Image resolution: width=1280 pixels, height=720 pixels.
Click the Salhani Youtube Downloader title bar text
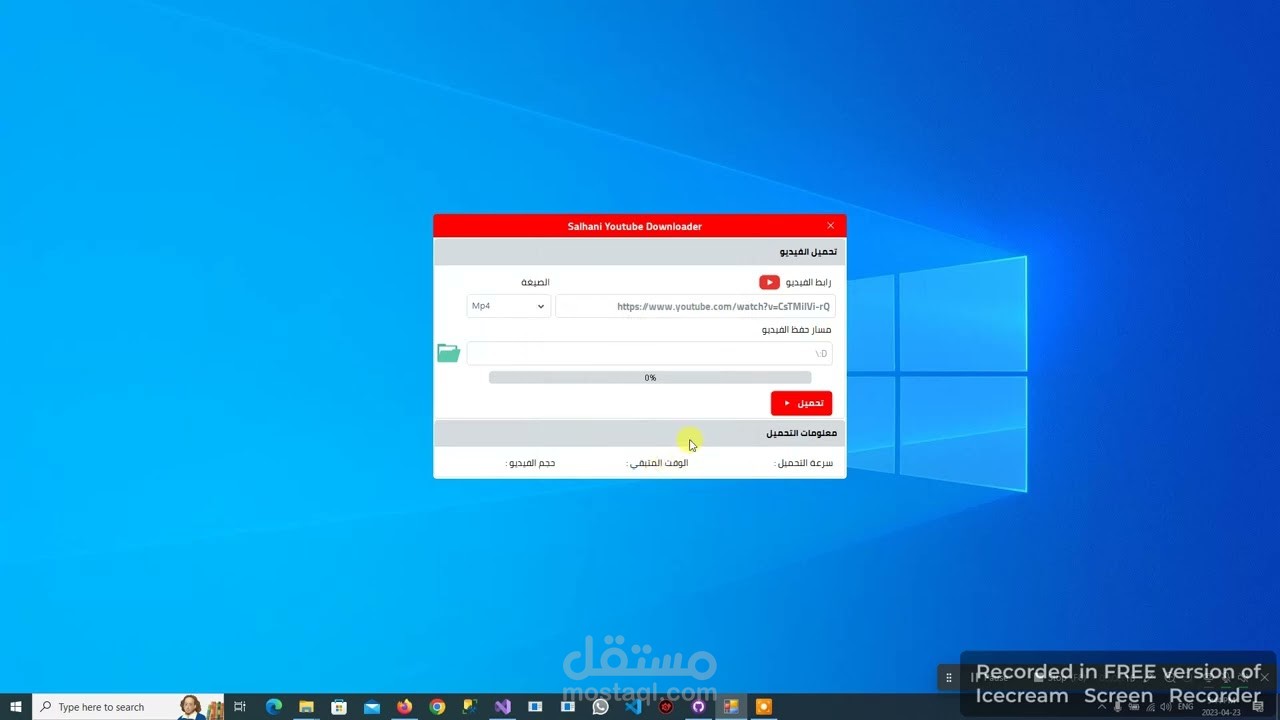[635, 226]
